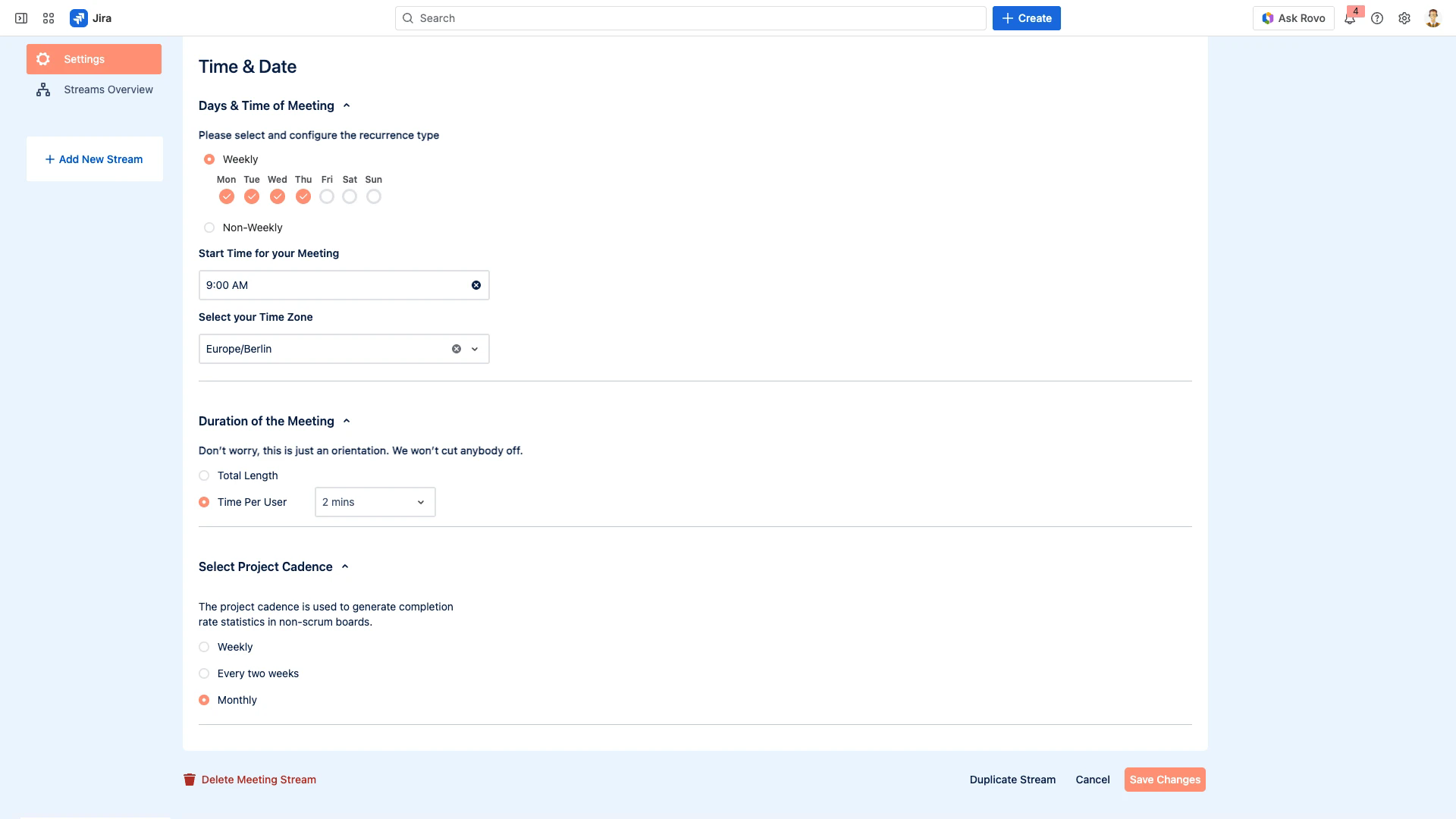Click the trash icon beside Delete Meeting Stream
1456x819 pixels.
[189, 779]
